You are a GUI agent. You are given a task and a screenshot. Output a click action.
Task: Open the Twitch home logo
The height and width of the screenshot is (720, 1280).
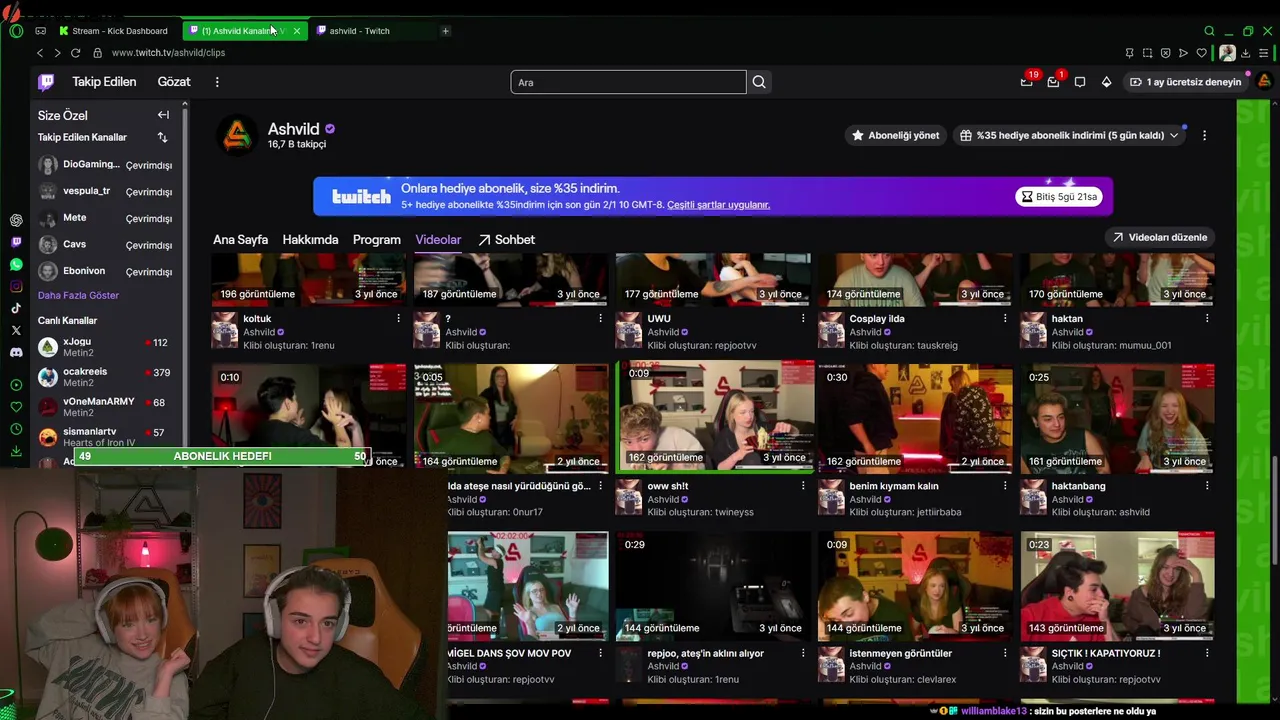46,82
